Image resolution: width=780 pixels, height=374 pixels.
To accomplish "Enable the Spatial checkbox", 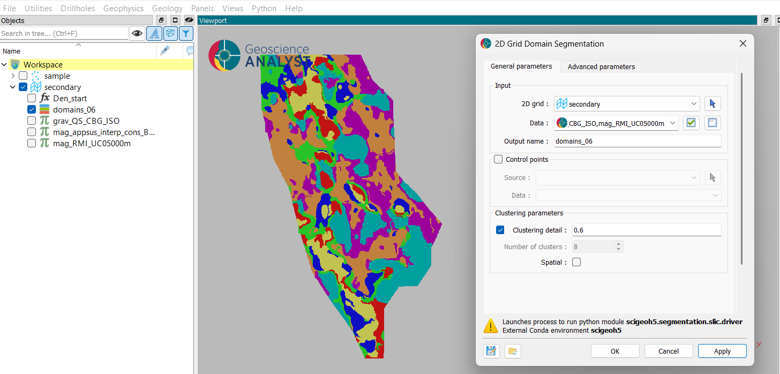I will tap(576, 263).
